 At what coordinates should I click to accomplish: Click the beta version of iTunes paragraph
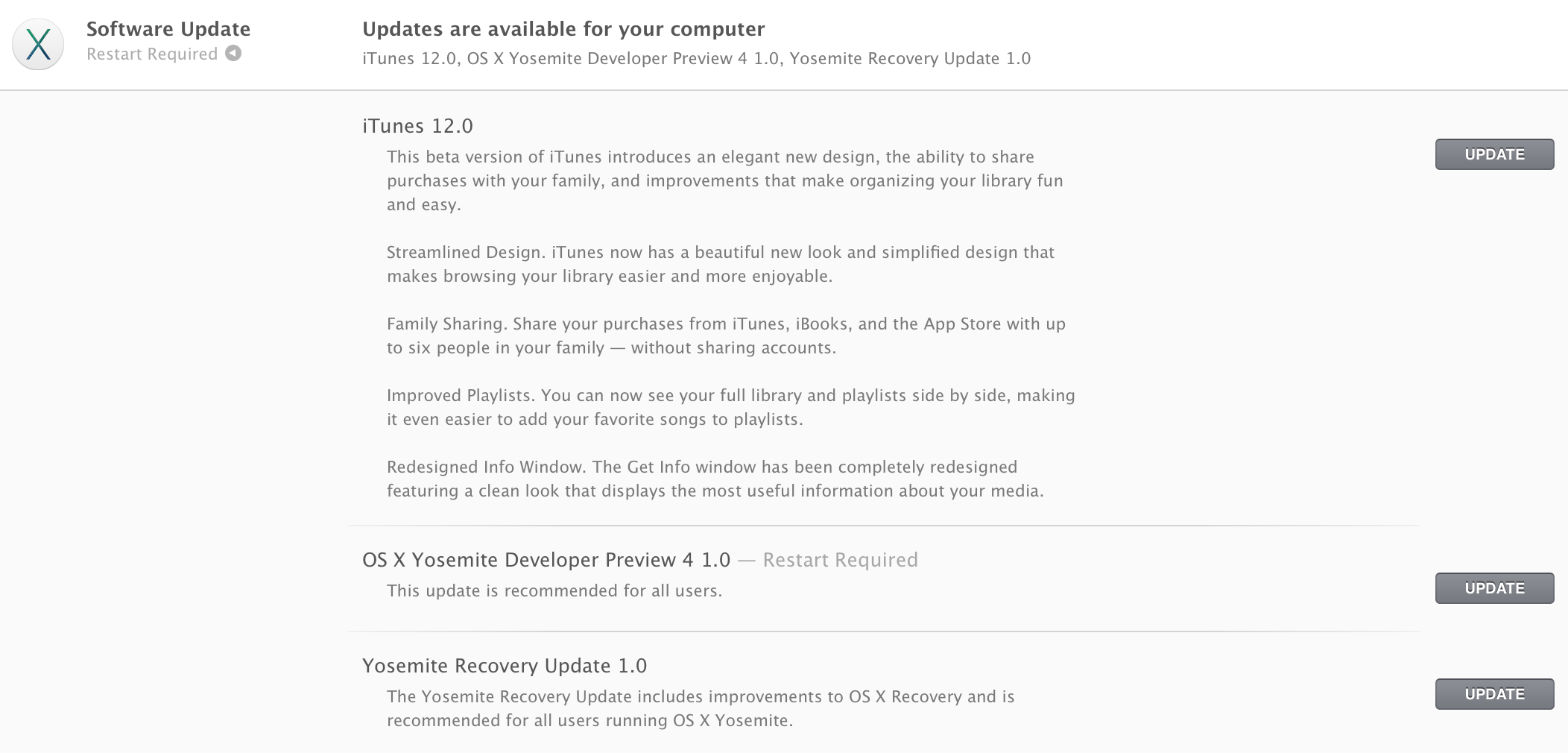[x=724, y=180]
